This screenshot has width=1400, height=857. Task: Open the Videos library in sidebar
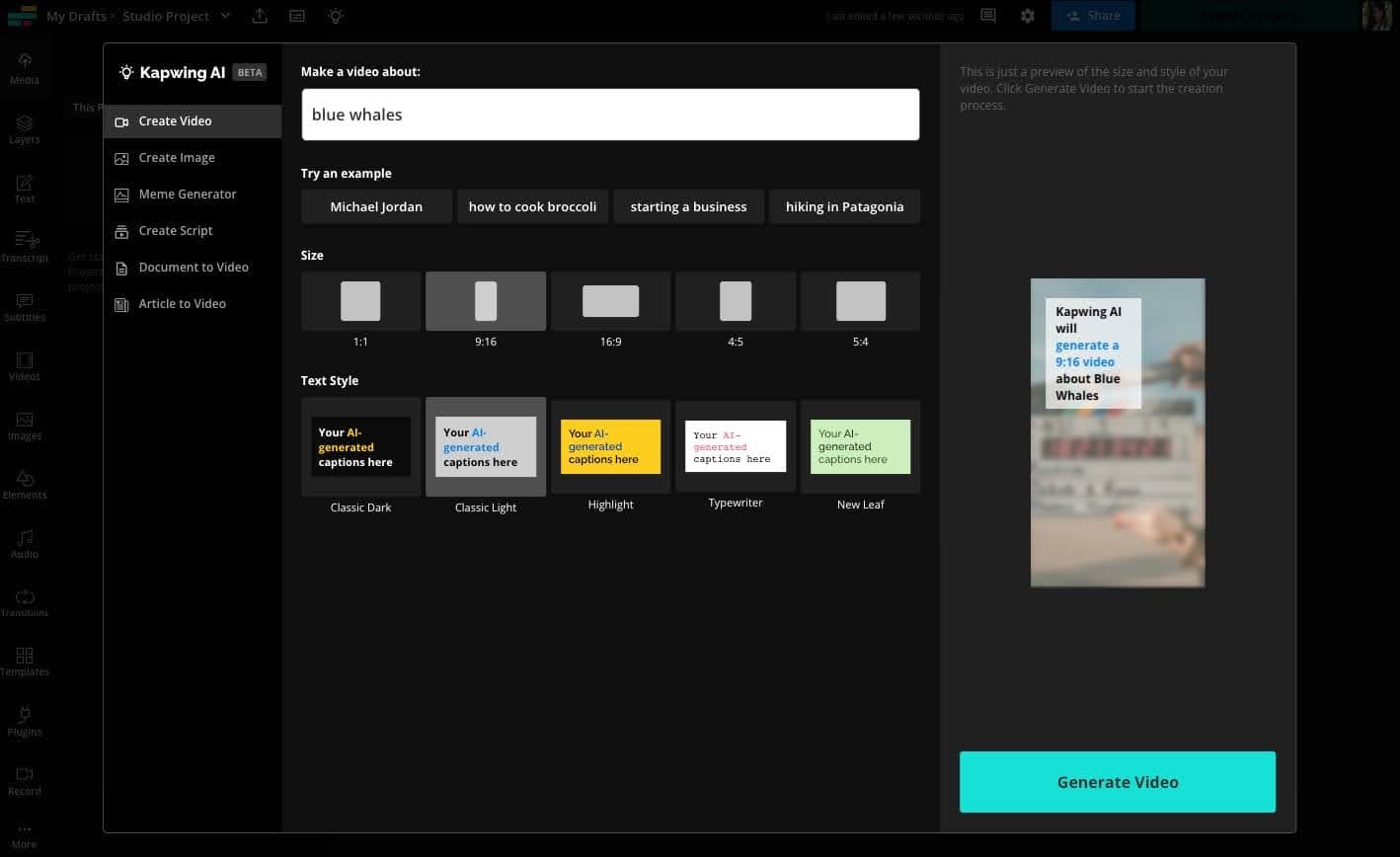click(x=25, y=365)
